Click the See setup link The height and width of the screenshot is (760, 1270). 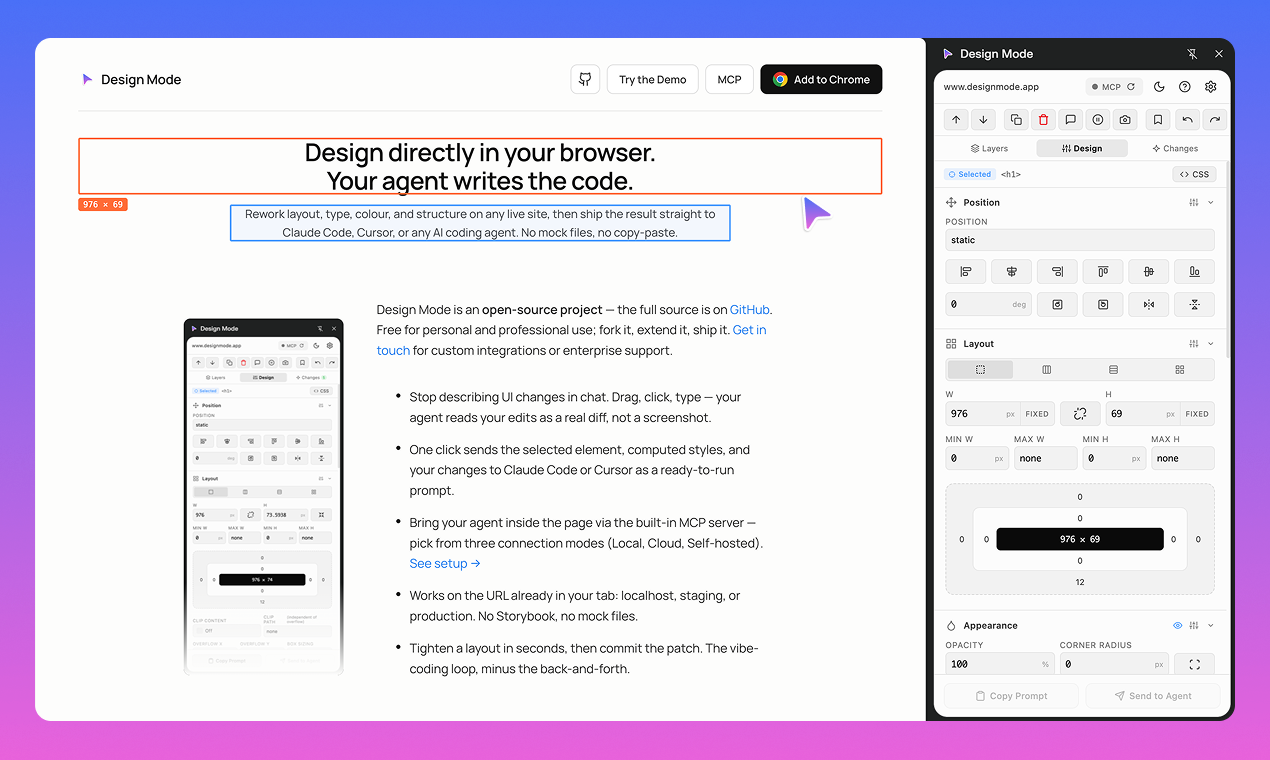pos(445,564)
